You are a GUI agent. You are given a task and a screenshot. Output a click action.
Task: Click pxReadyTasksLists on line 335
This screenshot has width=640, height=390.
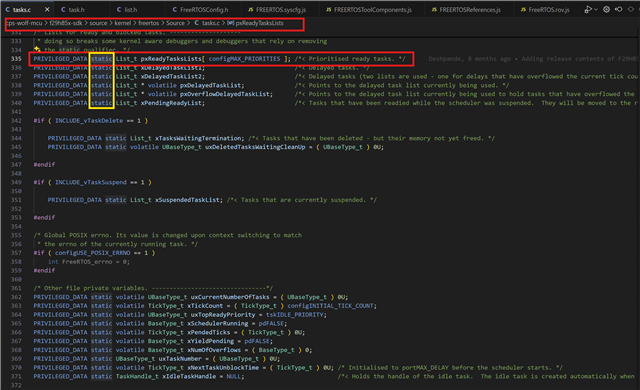(171, 59)
